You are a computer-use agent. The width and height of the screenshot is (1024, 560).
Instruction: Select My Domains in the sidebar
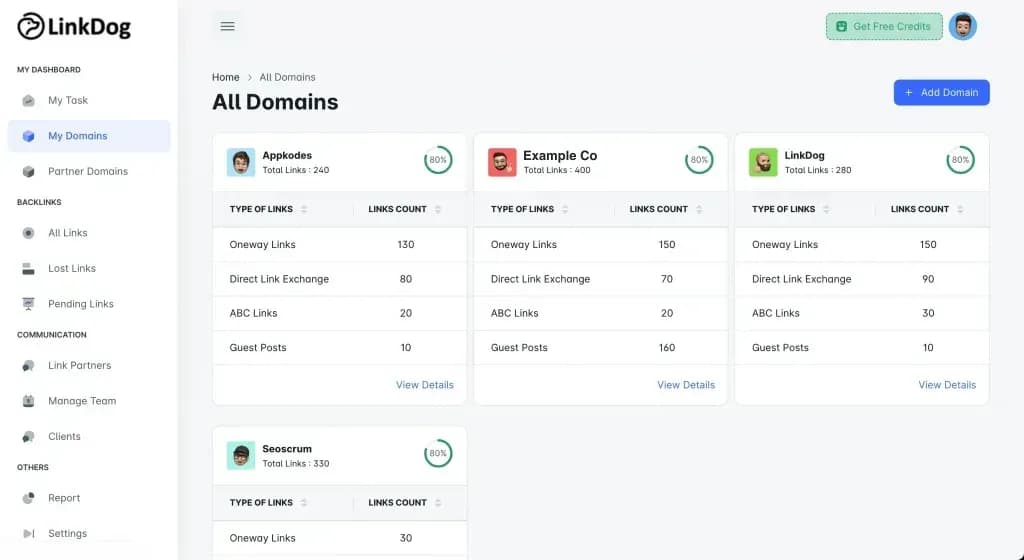click(89, 136)
